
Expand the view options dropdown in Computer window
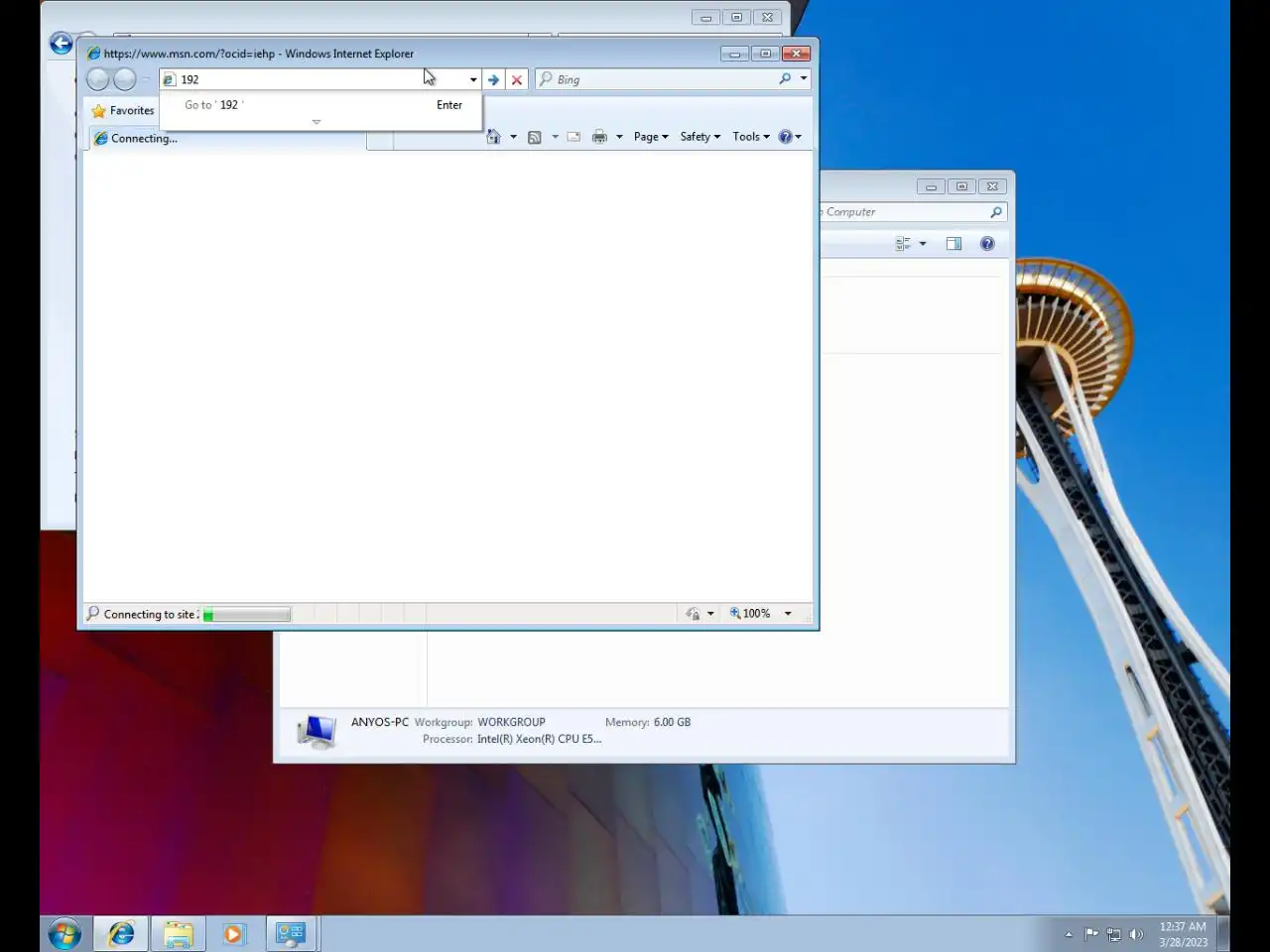coord(923,244)
